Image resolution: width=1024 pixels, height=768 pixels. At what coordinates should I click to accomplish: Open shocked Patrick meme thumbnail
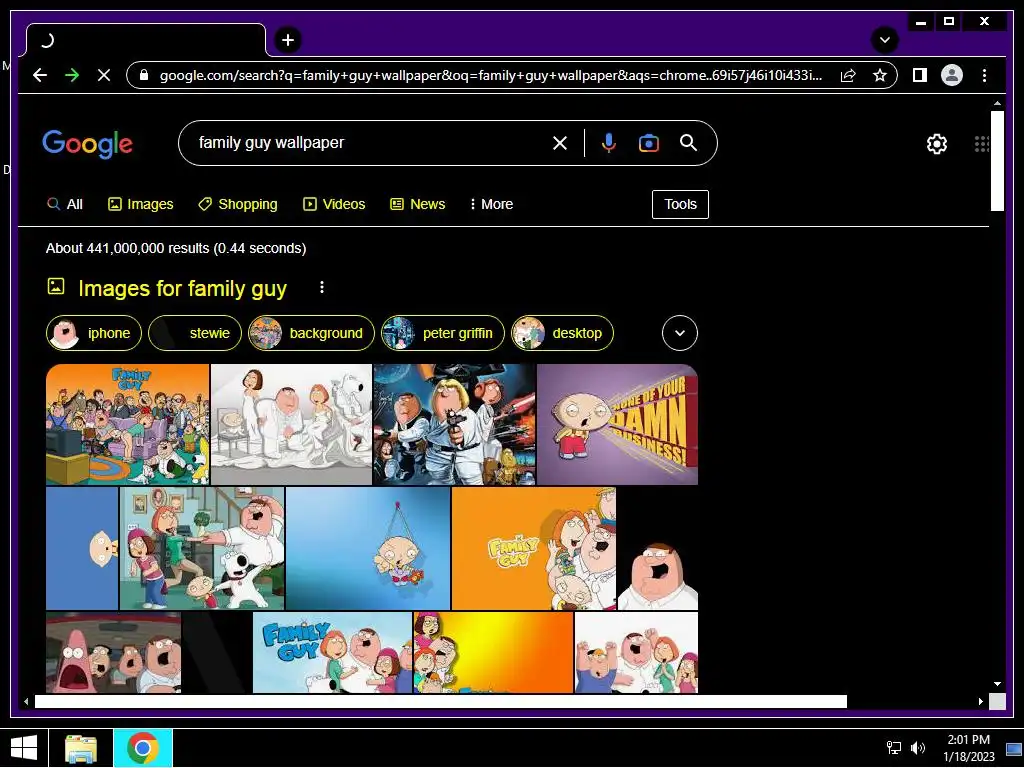coord(113,652)
